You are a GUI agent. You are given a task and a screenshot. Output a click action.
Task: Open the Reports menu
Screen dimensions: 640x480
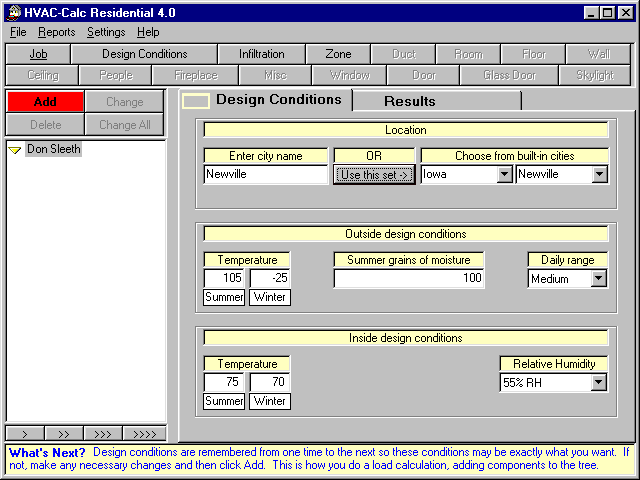(x=56, y=32)
